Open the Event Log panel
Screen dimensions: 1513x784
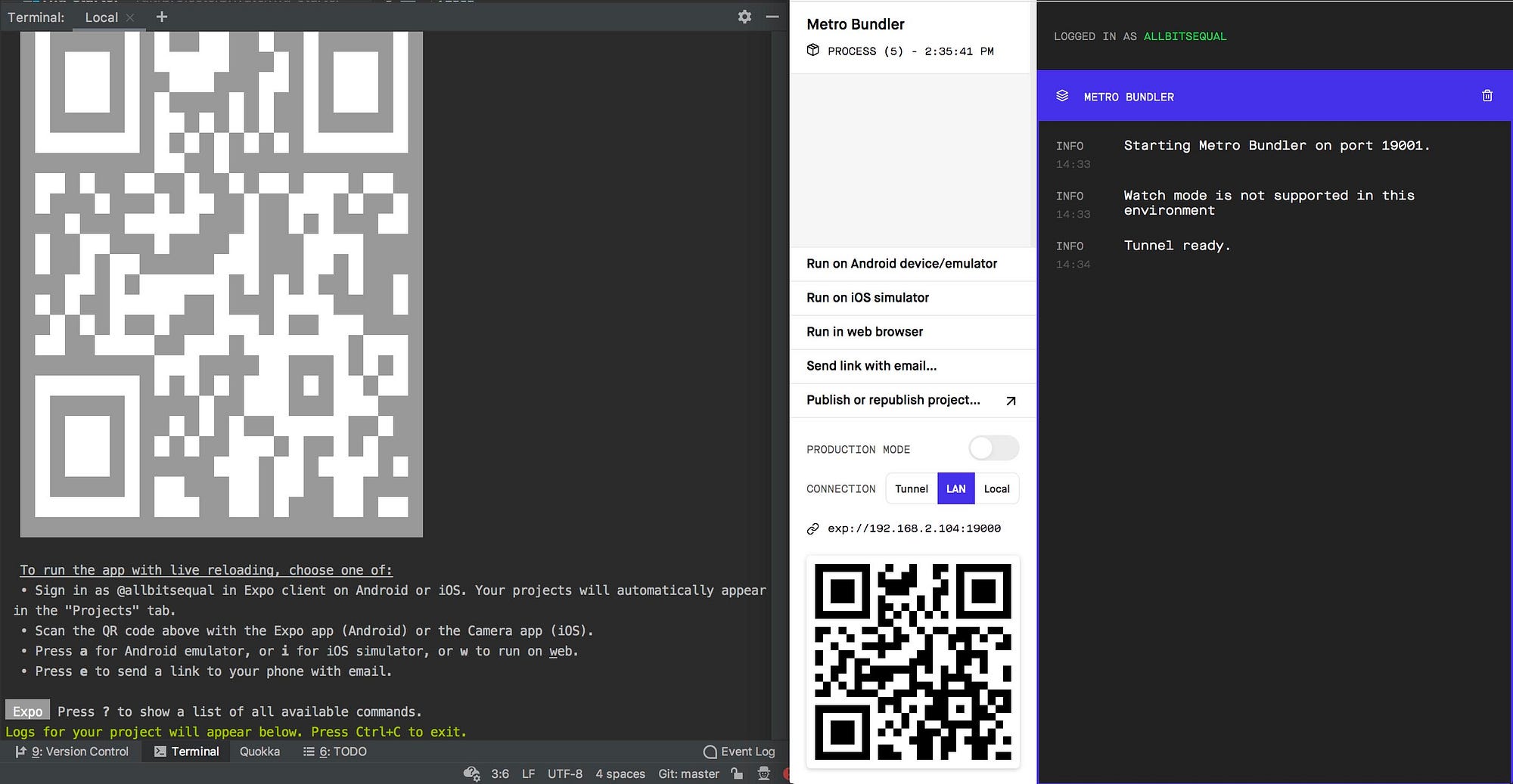pyautogui.click(x=739, y=751)
